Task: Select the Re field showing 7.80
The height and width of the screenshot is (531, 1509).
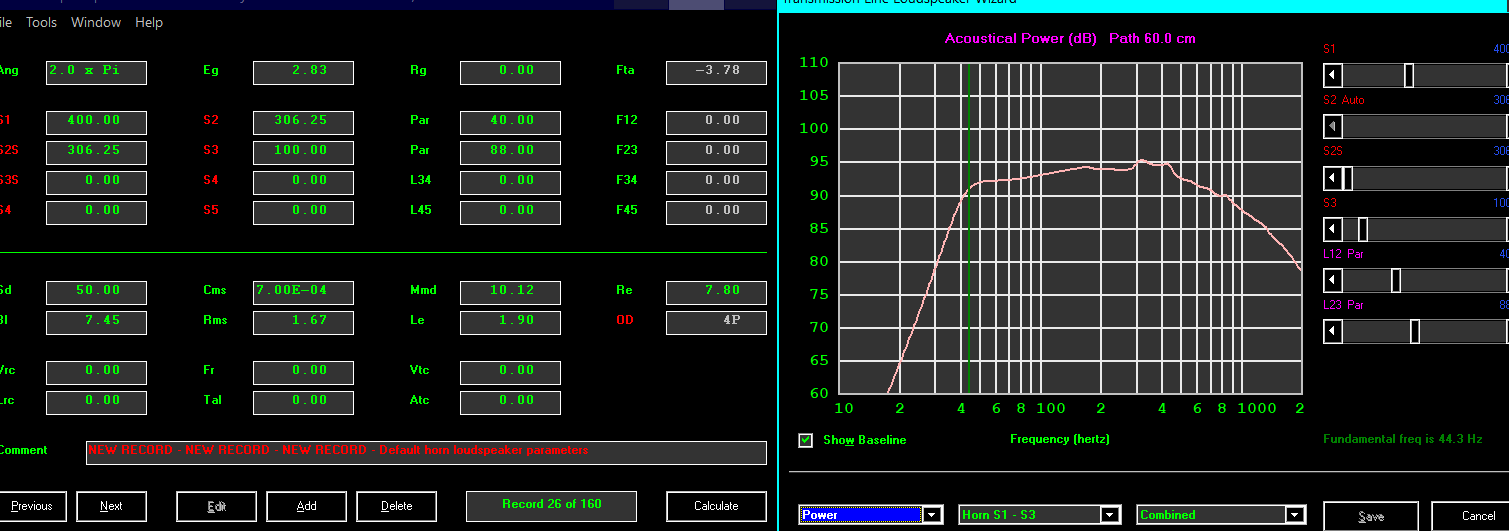Action: pos(716,292)
